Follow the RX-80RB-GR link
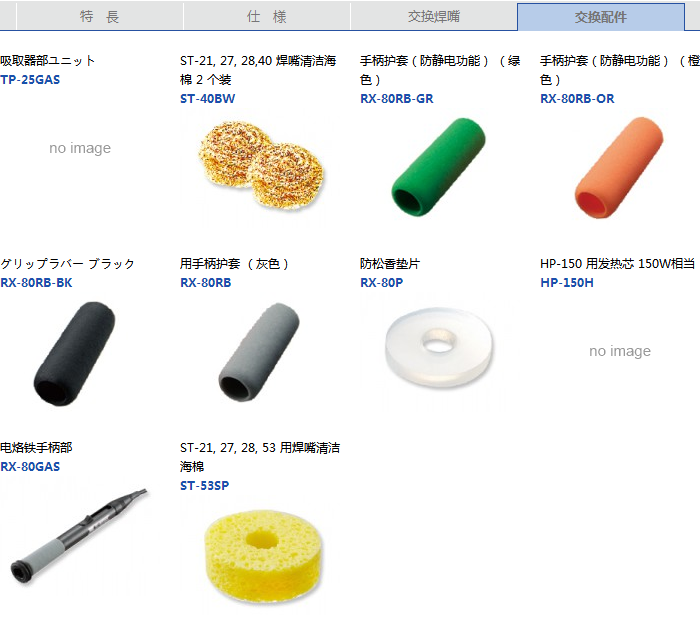The height and width of the screenshot is (623, 700). point(396,99)
